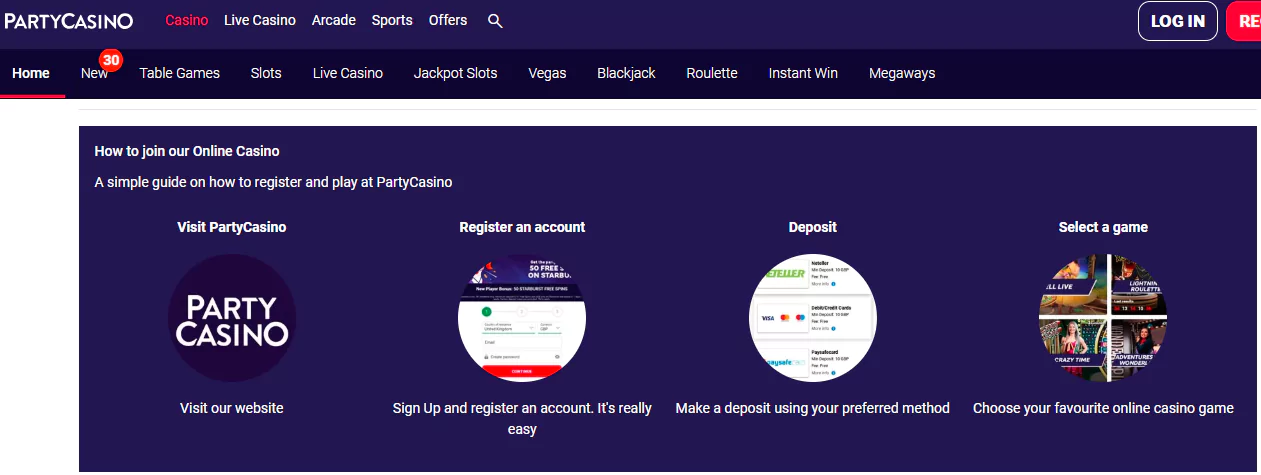Open the Blackjack tab
The width and height of the screenshot is (1261, 475).
pos(627,73)
